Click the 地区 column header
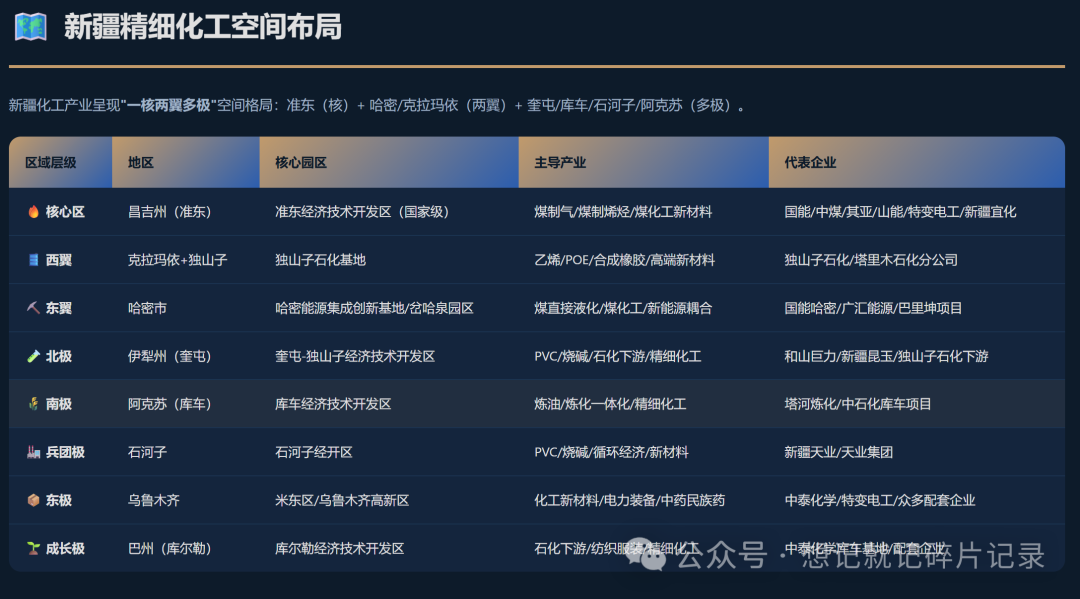This screenshot has width=1080, height=599. pyautogui.click(x=186, y=162)
